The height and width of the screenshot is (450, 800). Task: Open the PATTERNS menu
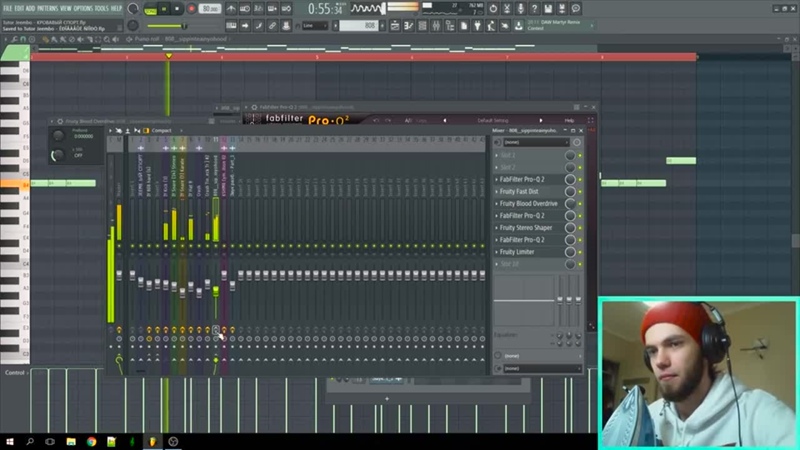click(x=47, y=8)
